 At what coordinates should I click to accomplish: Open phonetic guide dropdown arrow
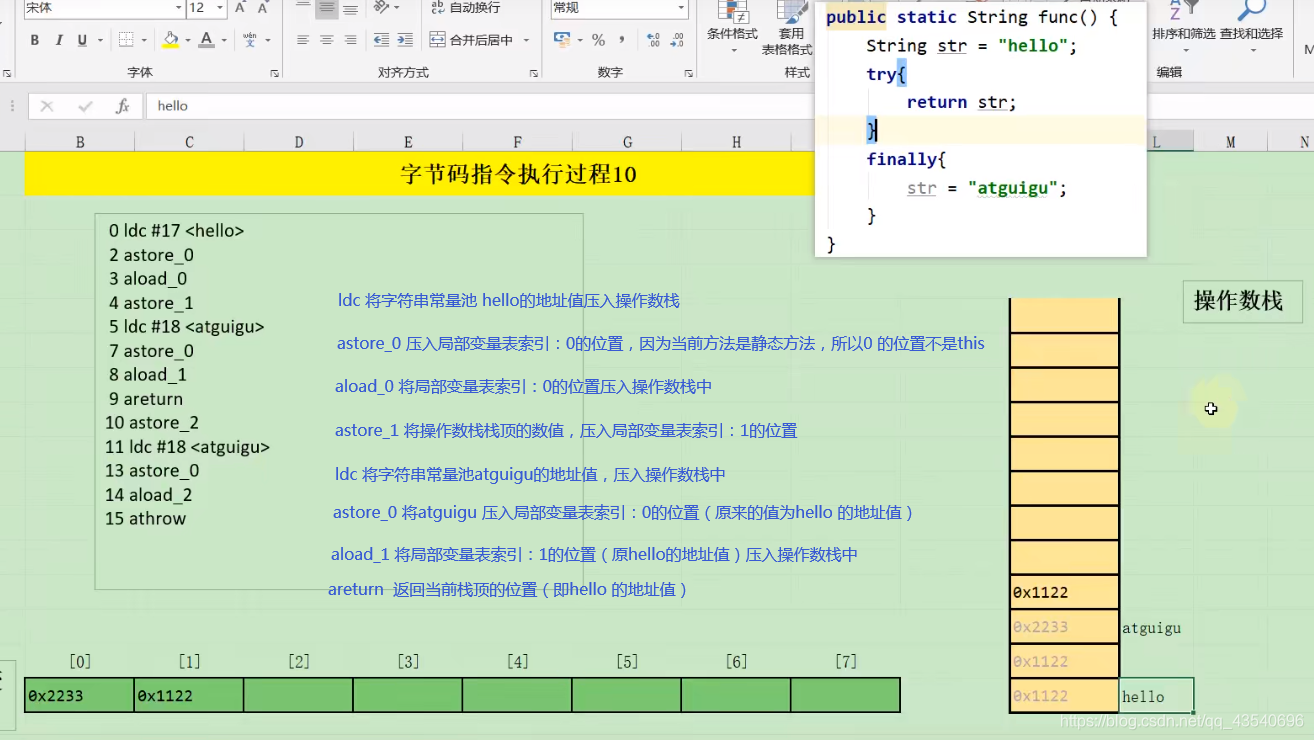tap(268, 40)
